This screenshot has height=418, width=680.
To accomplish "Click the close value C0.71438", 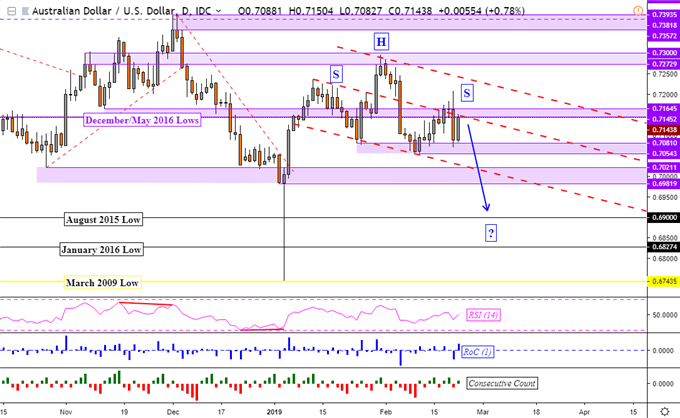I will pos(410,11).
